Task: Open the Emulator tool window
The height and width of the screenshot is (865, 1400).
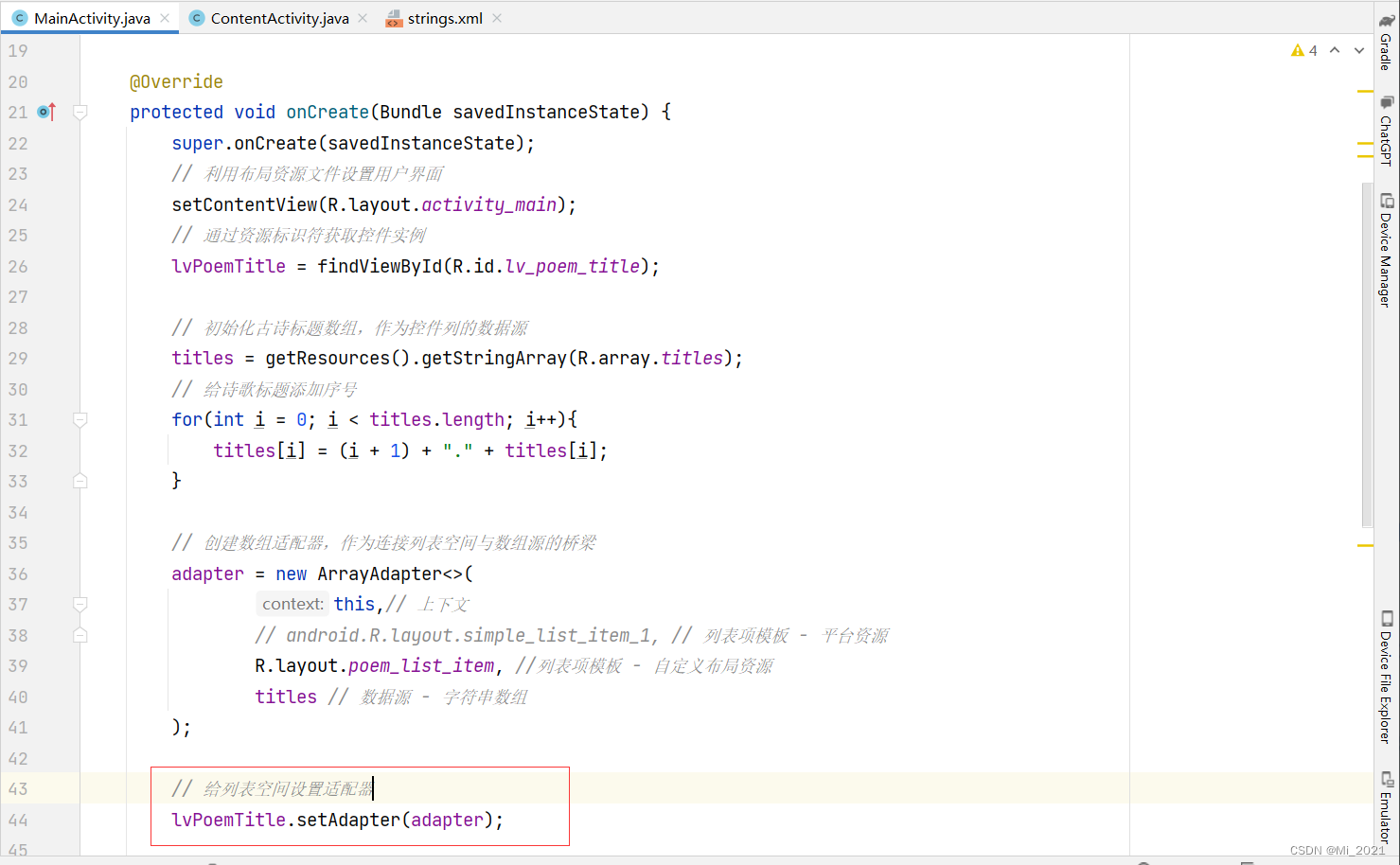Action: click(x=1387, y=807)
